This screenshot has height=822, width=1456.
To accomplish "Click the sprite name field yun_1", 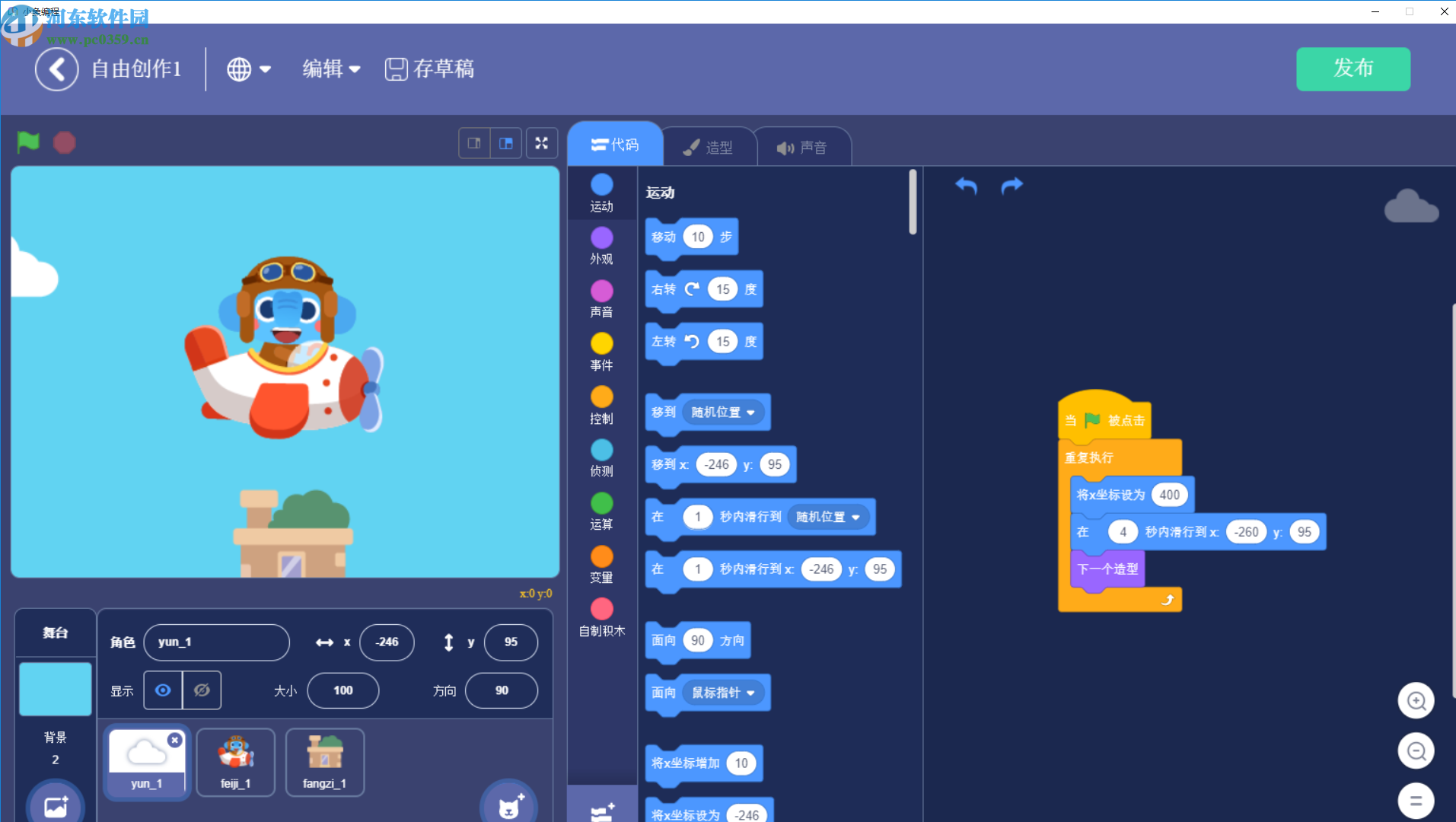I will point(217,642).
